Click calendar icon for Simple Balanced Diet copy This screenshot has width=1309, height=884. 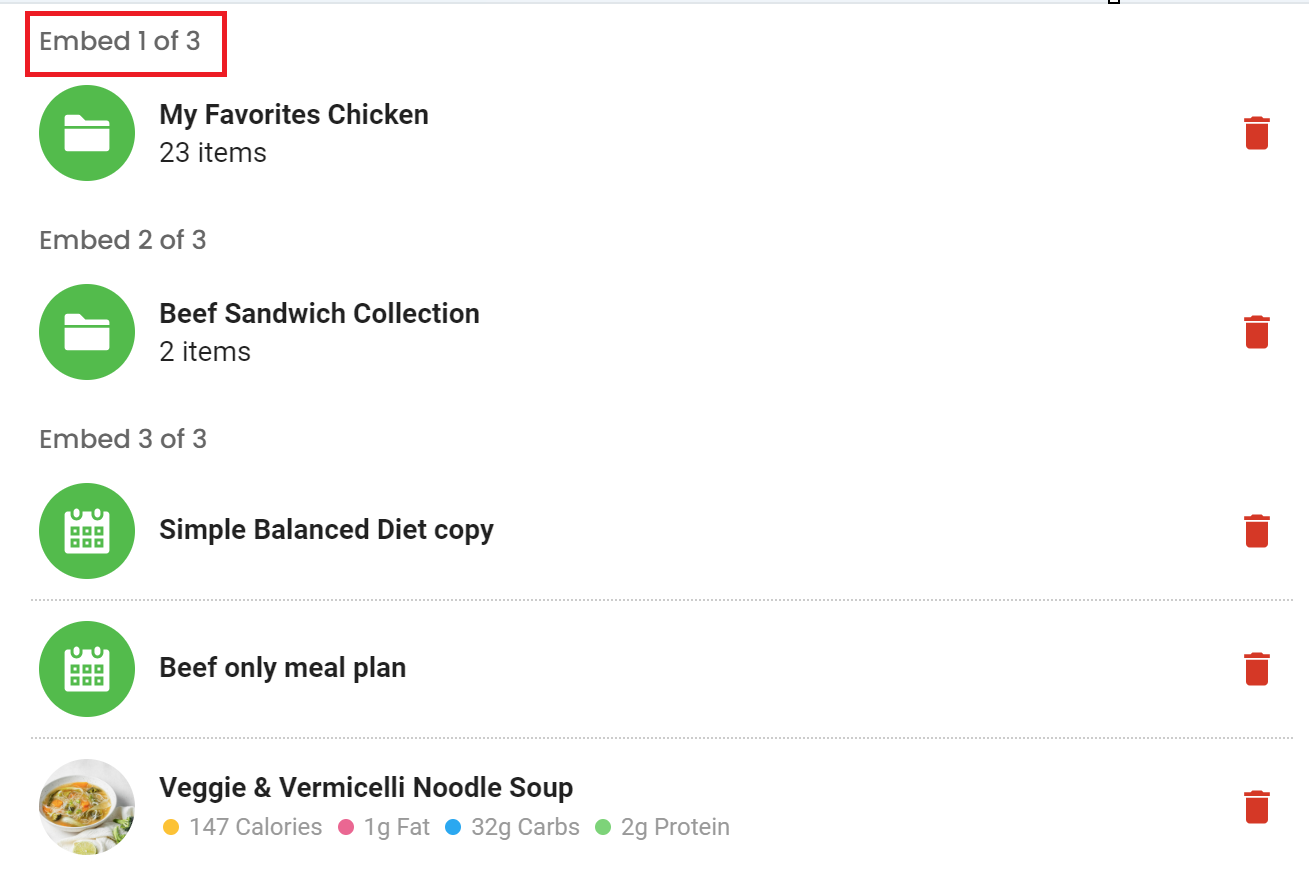(87, 531)
